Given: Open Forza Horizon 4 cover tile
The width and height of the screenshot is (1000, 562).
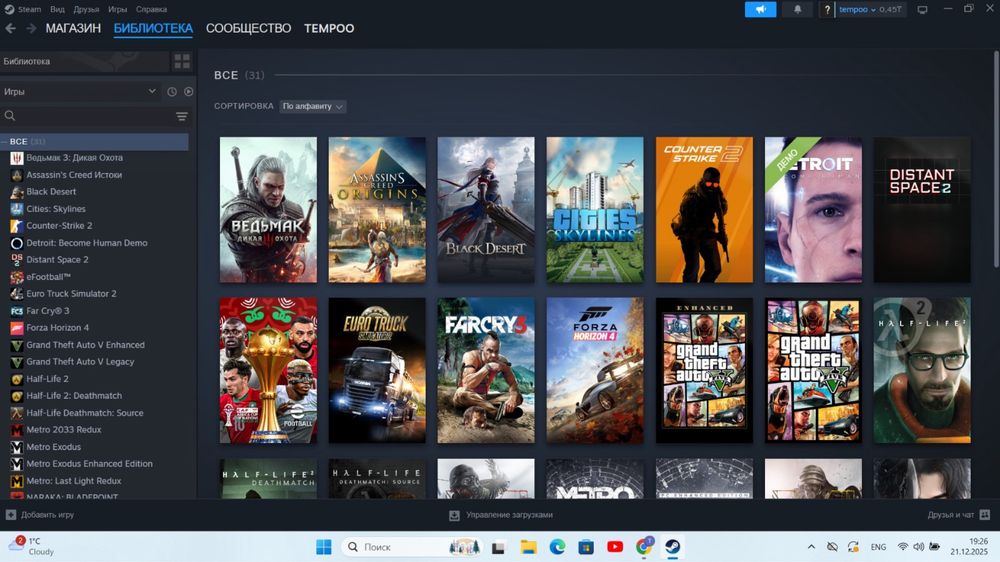Looking at the screenshot, I should pyautogui.click(x=595, y=371).
